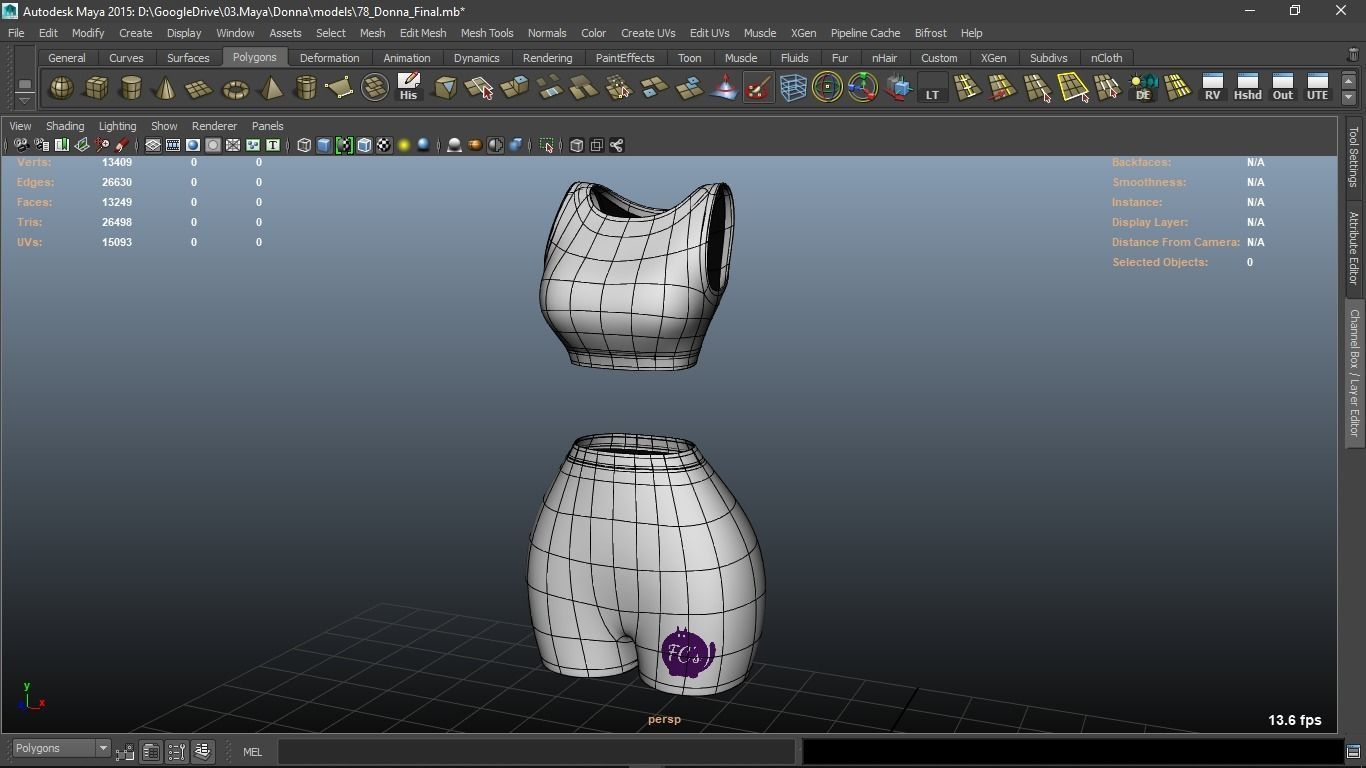Open the panel Shading menu
The height and width of the screenshot is (768, 1366).
[65, 126]
